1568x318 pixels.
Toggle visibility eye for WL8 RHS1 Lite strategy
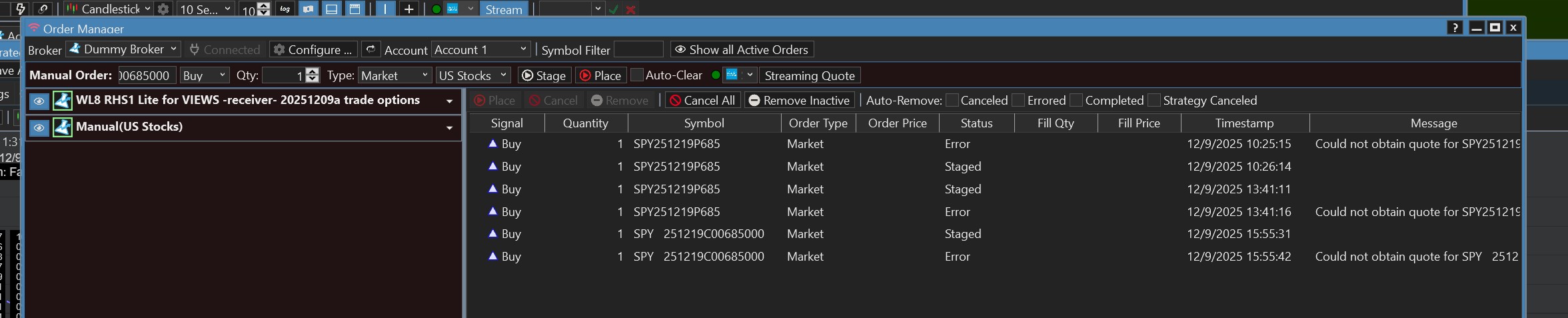39,101
